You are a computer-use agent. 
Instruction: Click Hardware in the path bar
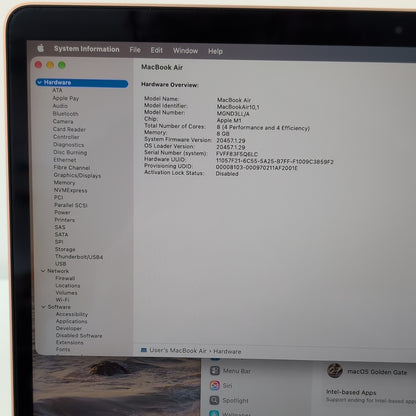point(227,351)
